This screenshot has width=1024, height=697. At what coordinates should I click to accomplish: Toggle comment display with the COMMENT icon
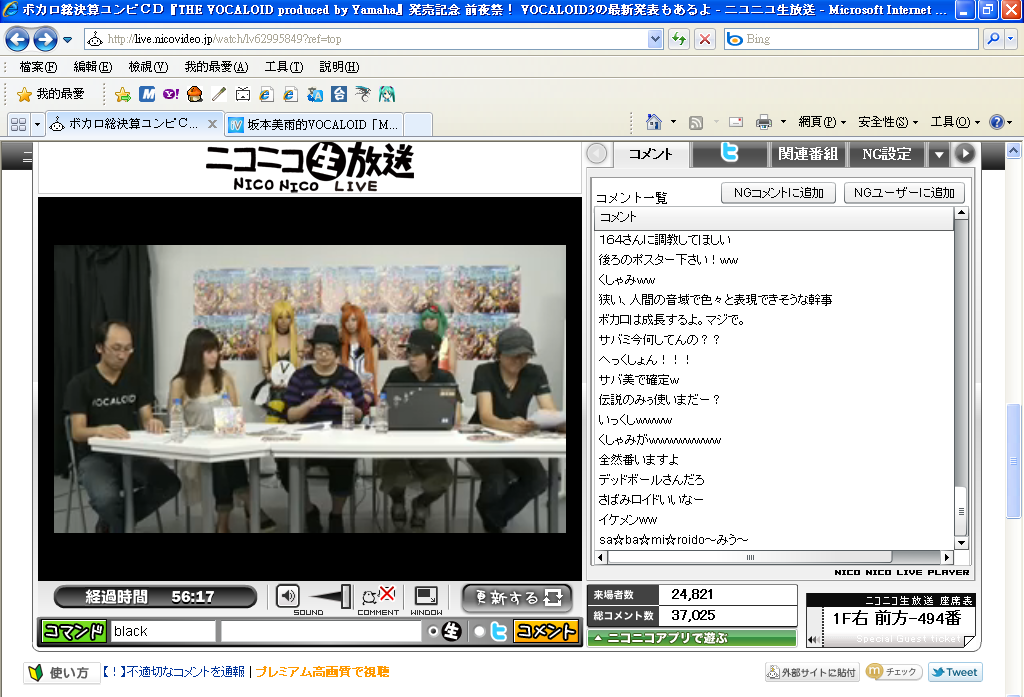[378, 596]
